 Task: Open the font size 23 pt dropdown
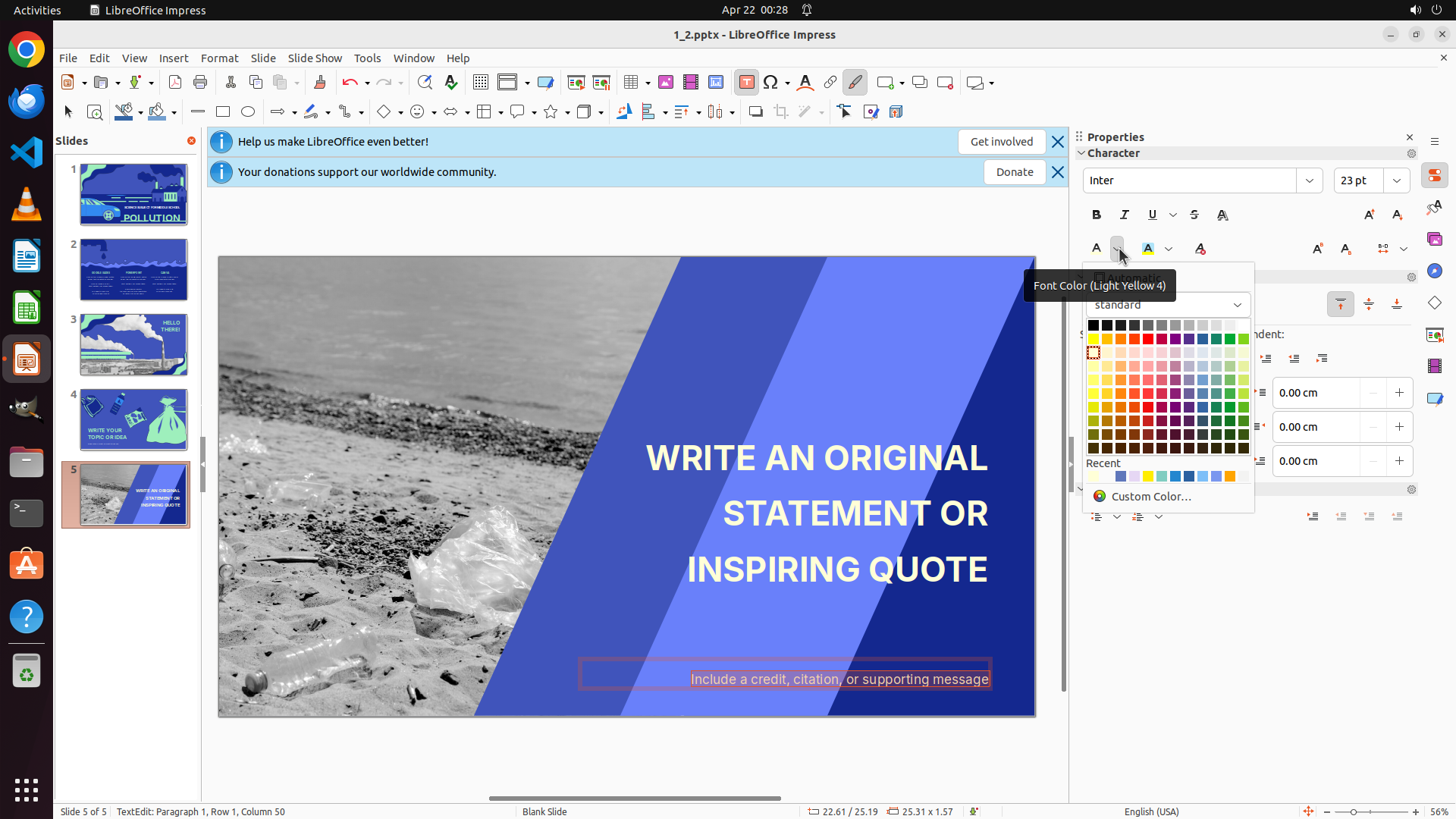pyautogui.click(x=1397, y=180)
